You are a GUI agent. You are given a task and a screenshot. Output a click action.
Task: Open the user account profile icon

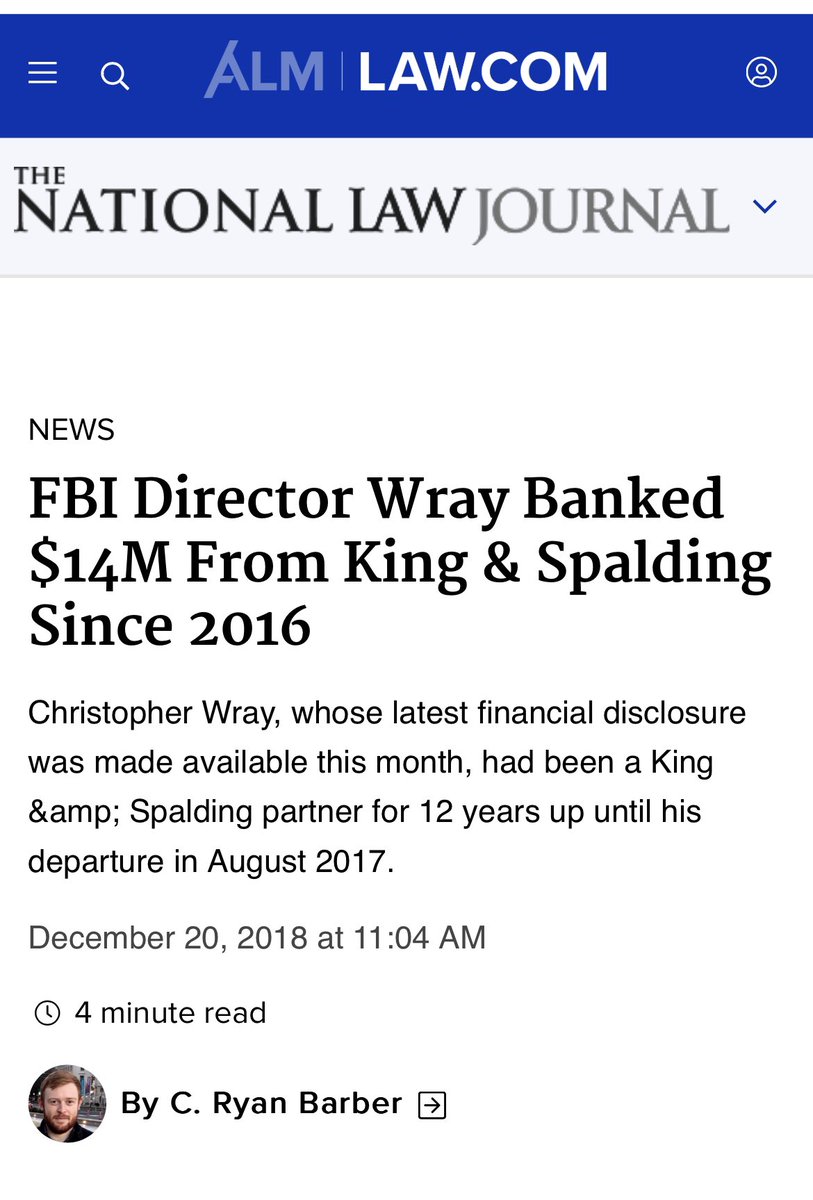(x=761, y=72)
